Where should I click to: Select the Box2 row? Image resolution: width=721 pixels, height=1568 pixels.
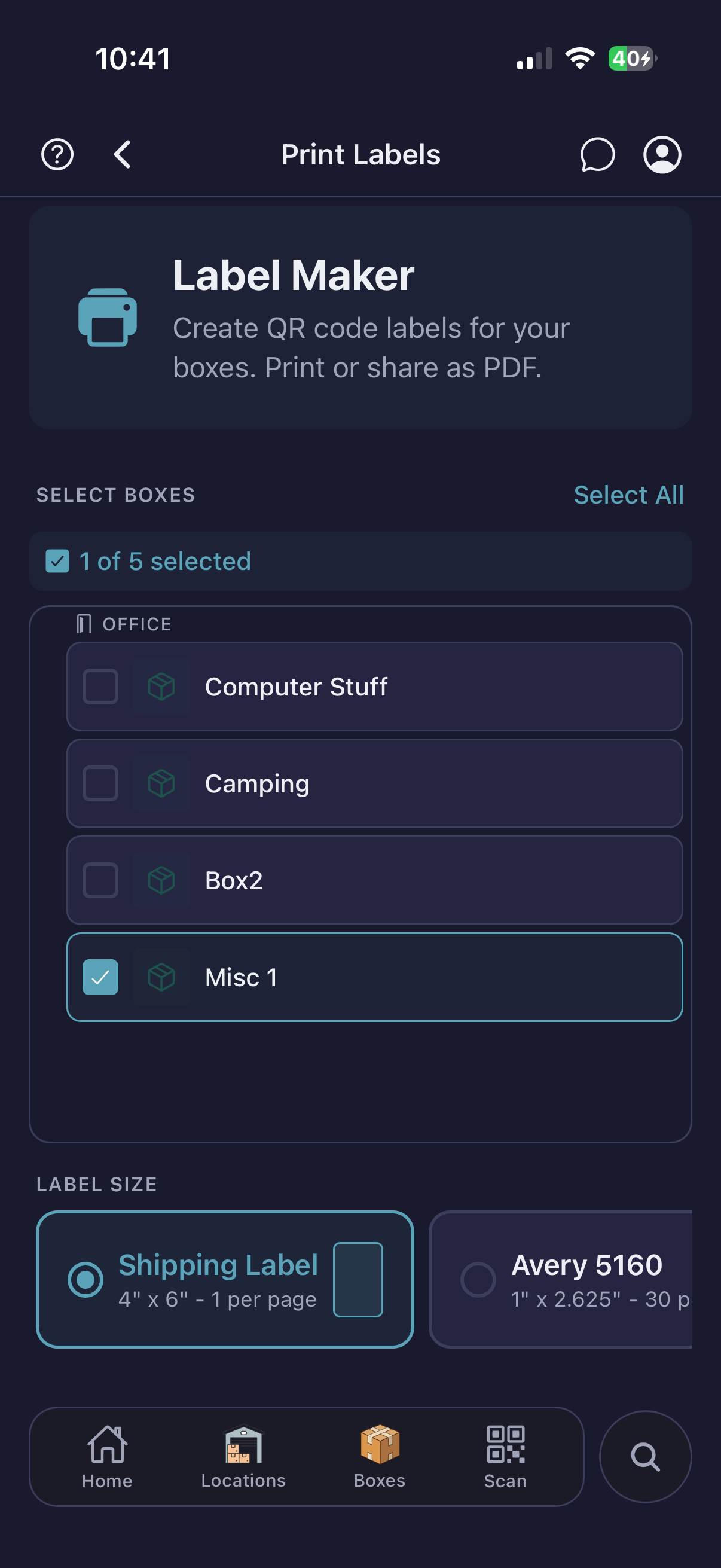click(374, 880)
